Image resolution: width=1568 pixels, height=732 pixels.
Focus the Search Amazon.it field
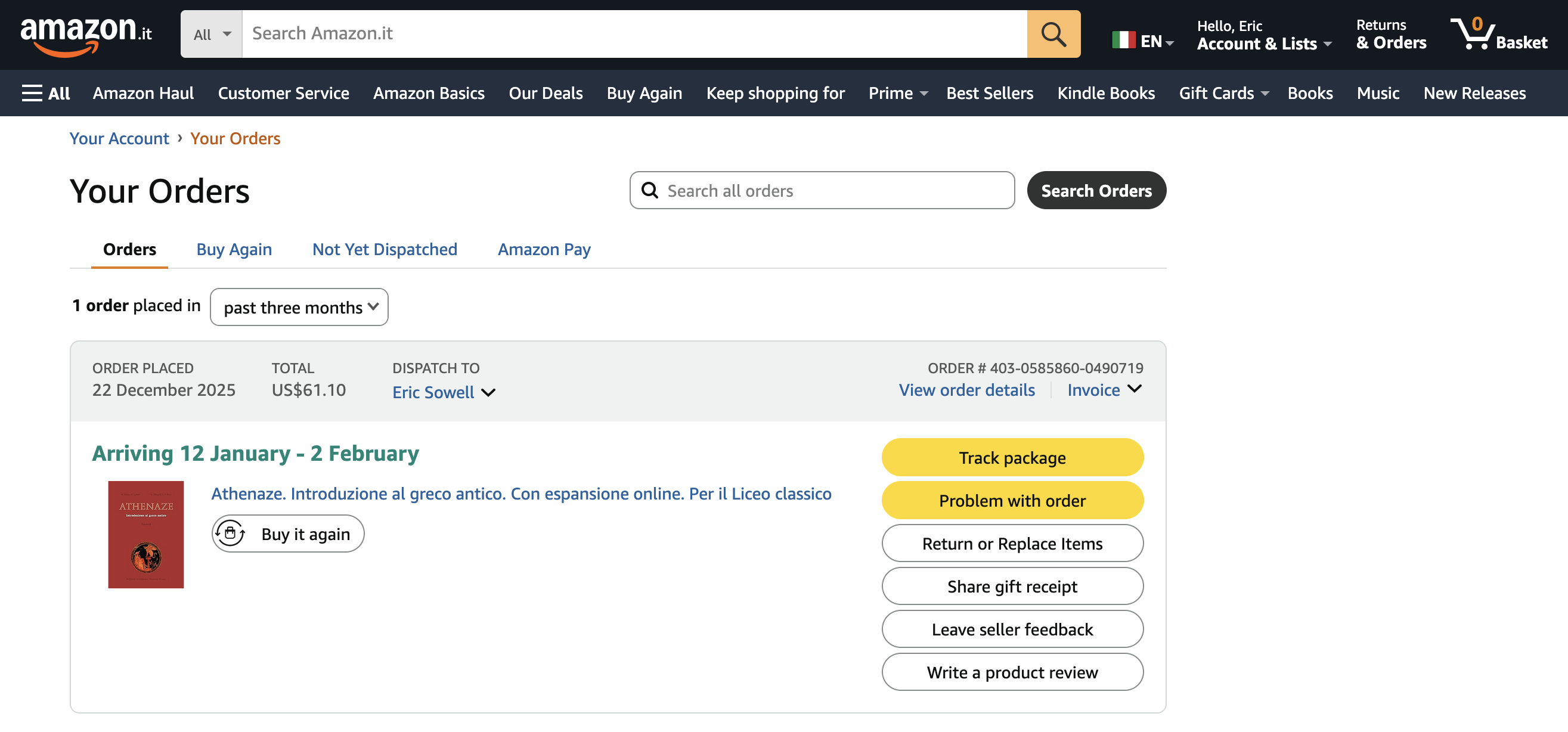coord(634,34)
